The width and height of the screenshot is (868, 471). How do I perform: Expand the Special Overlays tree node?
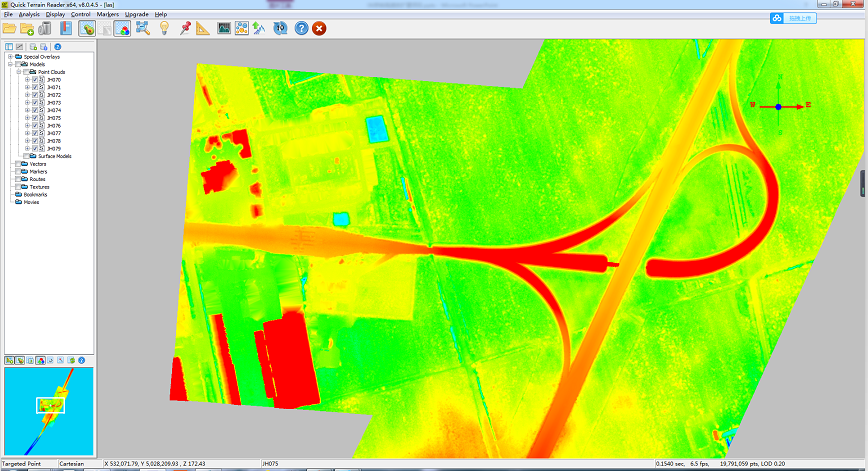coord(9,57)
